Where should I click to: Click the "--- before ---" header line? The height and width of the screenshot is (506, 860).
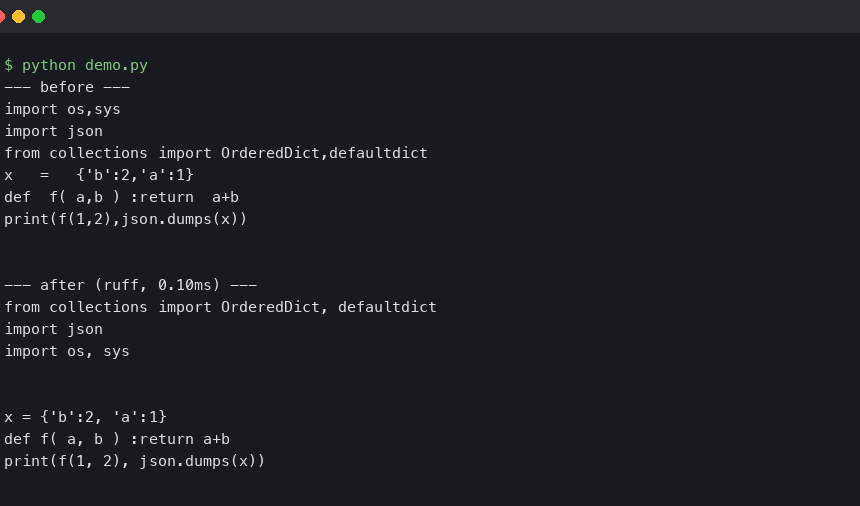(x=67, y=87)
